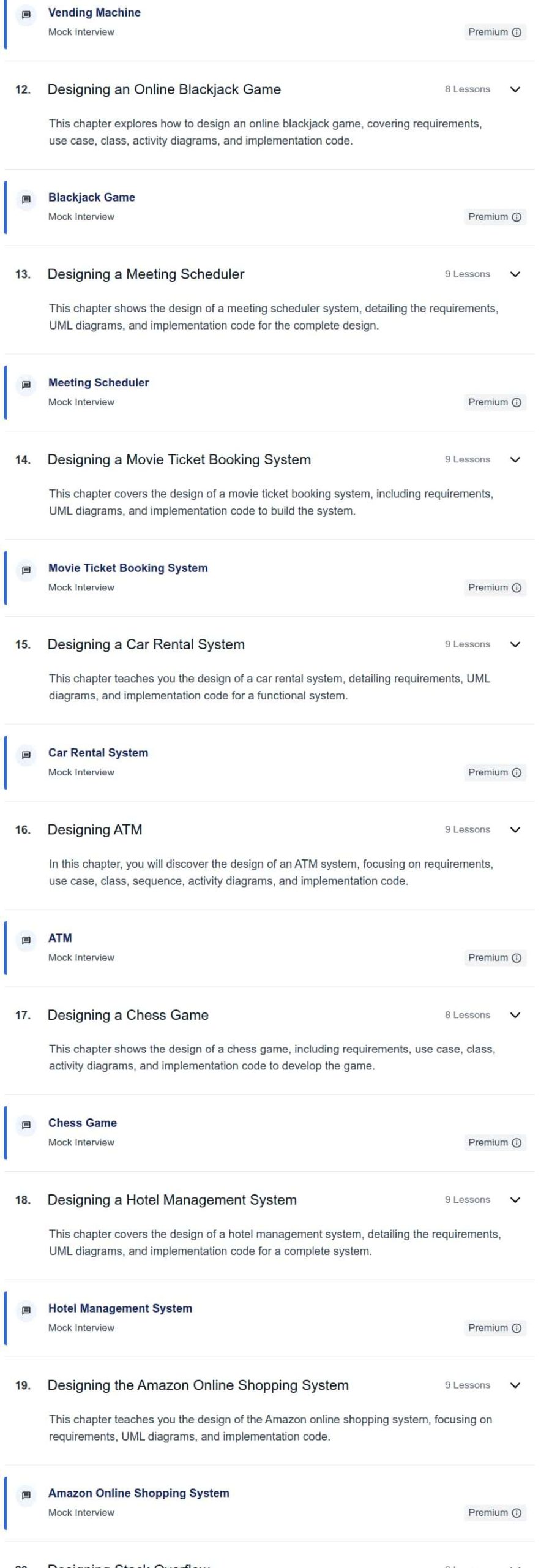The width and height of the screenshot is (541, 1568).
Task: Click the Designing a Car Rental System heading
Action: [146, 644]
